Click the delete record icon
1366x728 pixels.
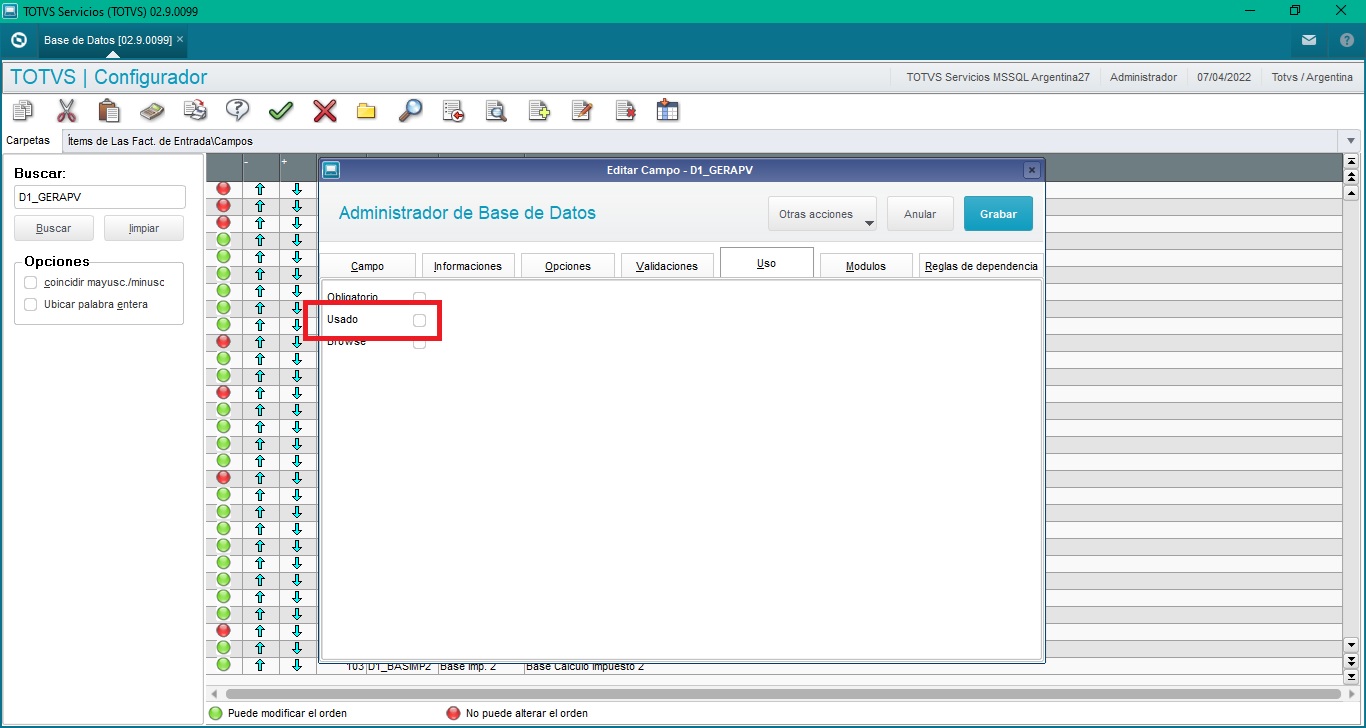point(625,111)
